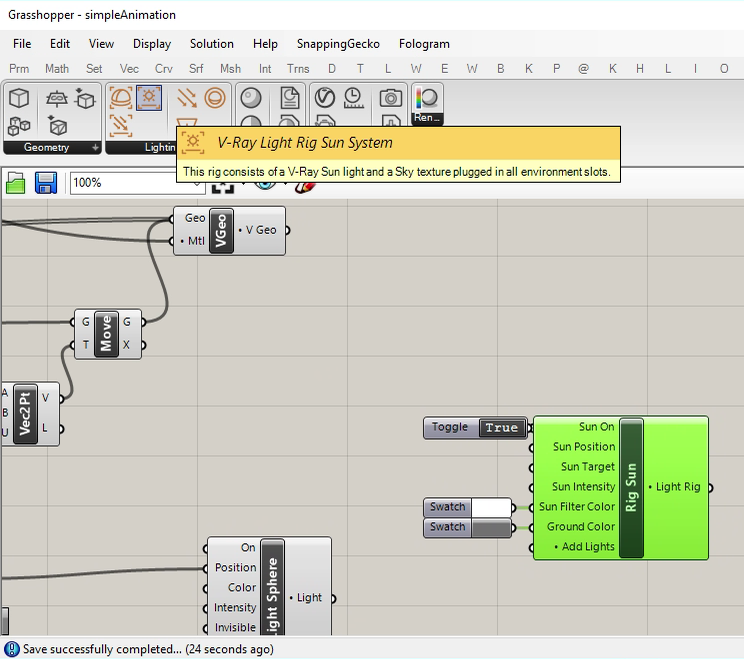Click the Intensity input on Light Sphere

pyautogui.click(x=235, y=607)
